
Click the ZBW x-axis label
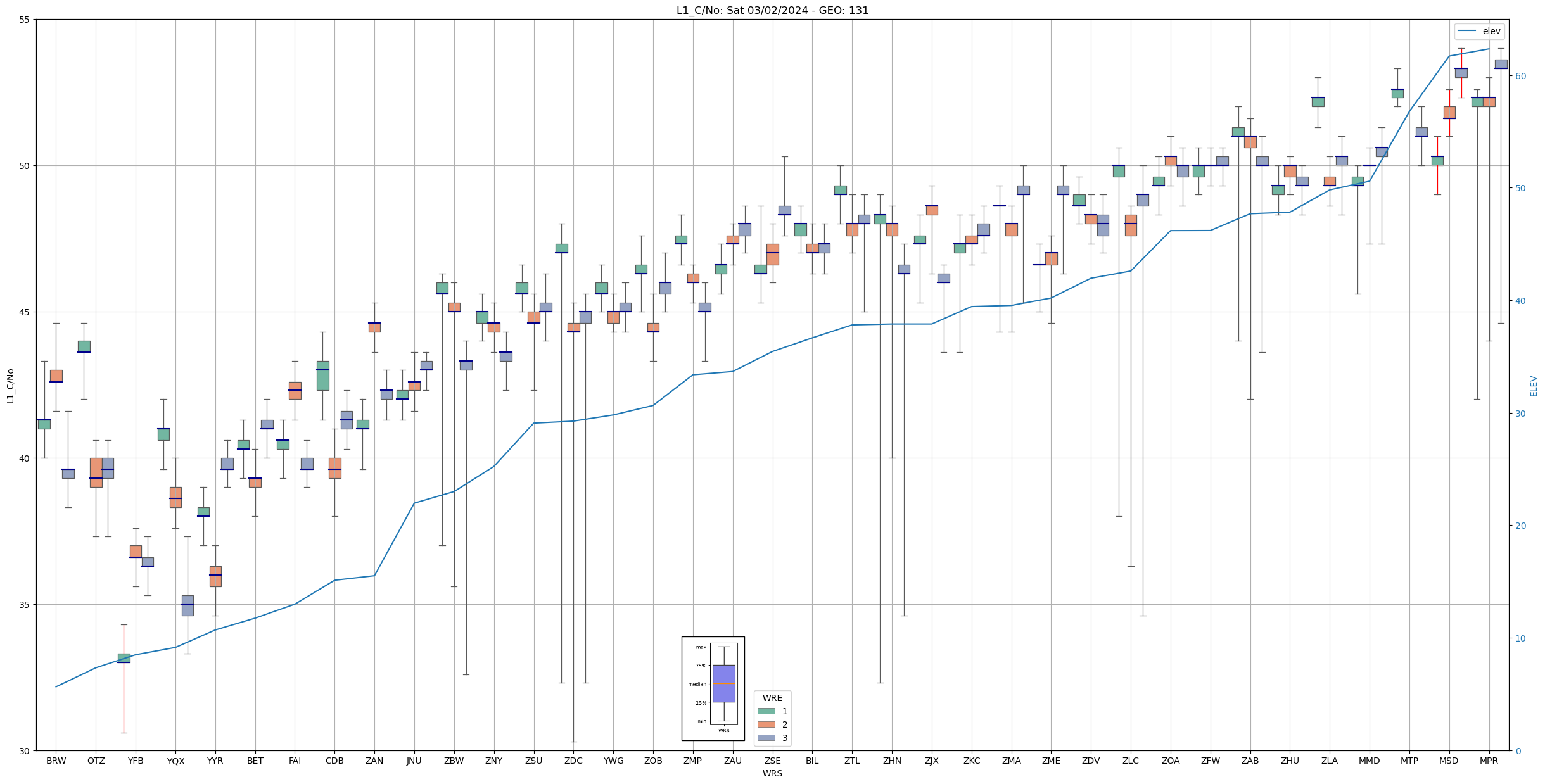454,761
